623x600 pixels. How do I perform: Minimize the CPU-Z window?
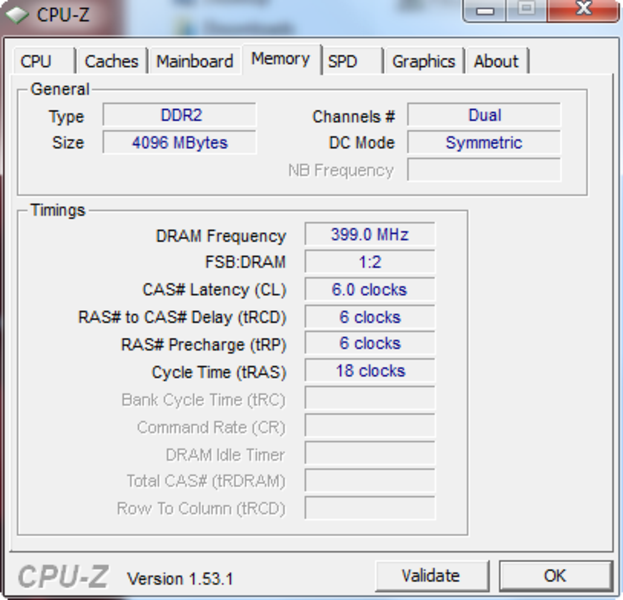tap(485, 10)
